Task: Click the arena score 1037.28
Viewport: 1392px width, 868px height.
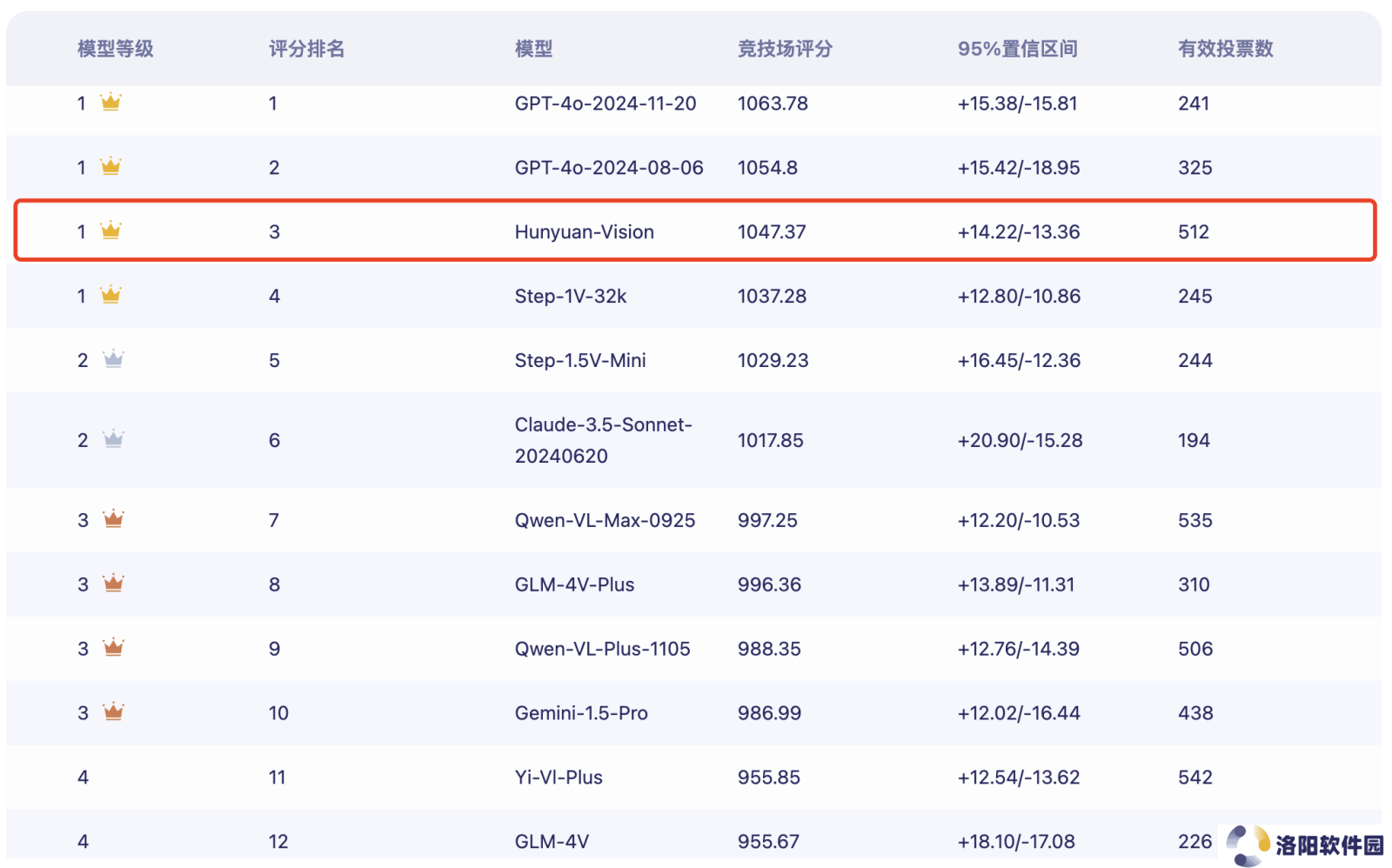Action: click(772, 297)
